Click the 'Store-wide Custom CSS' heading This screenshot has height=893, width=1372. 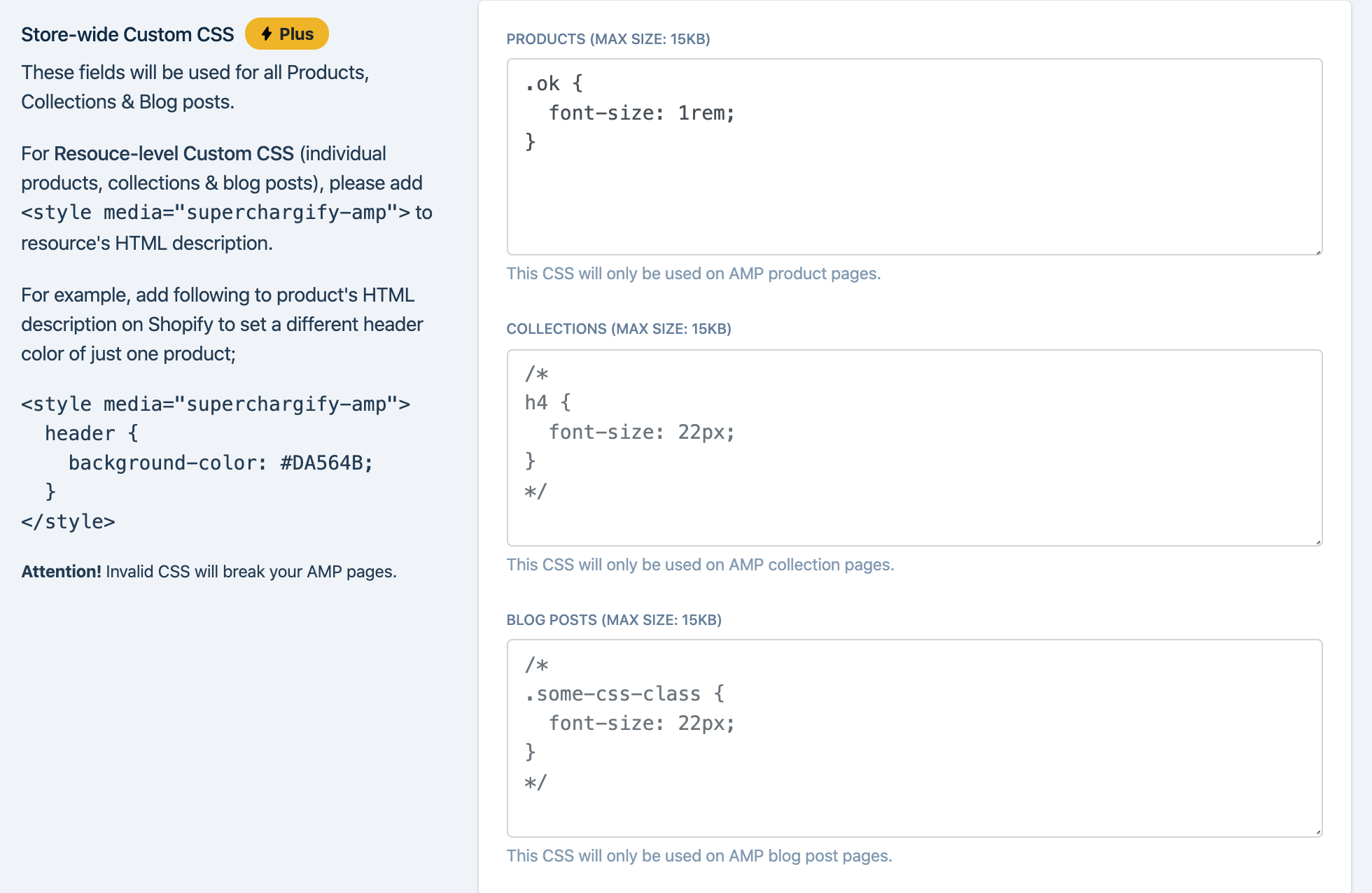pyautogui.click(x=127, y=34)
